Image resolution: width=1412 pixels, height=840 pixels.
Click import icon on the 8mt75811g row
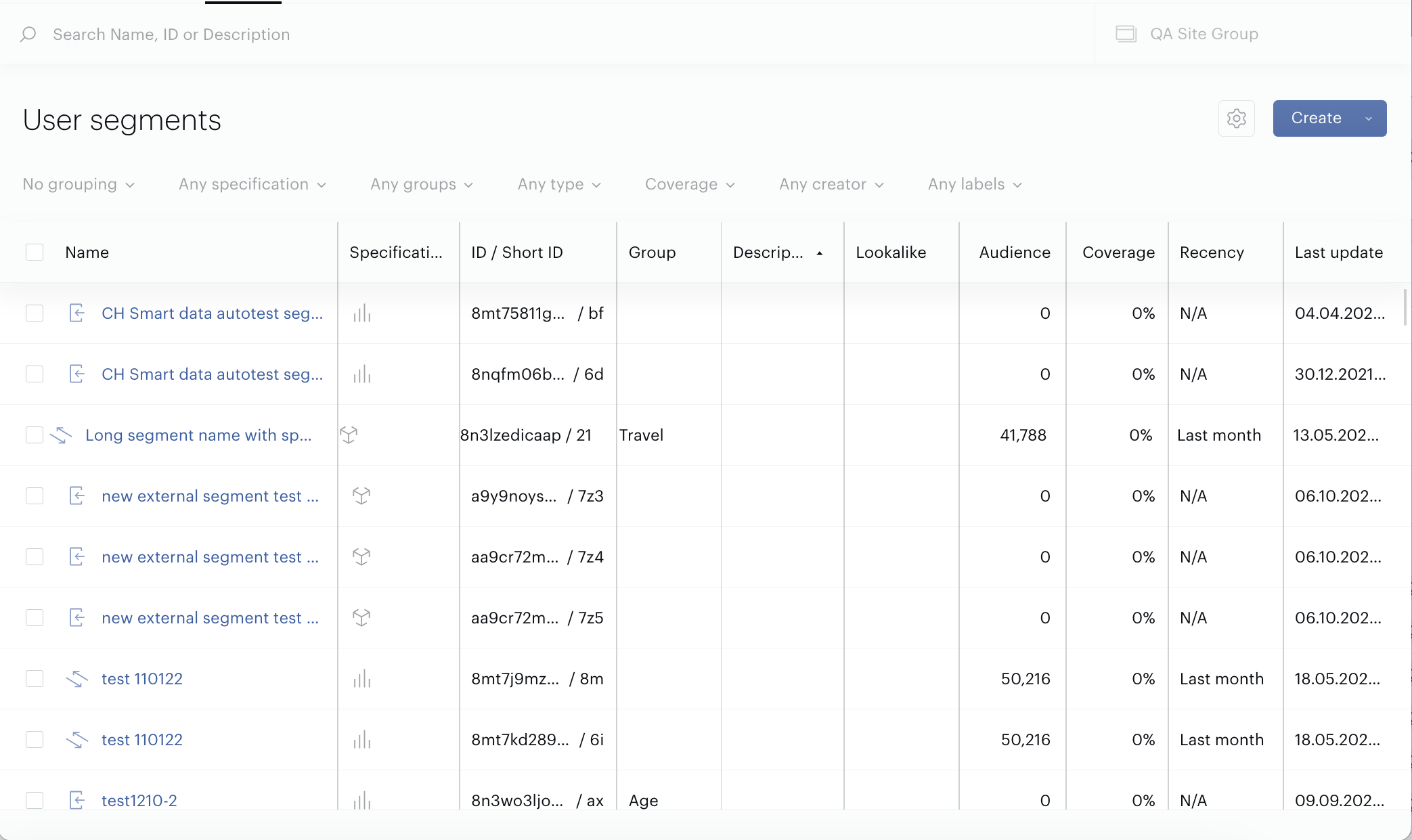tap(77, 313)
